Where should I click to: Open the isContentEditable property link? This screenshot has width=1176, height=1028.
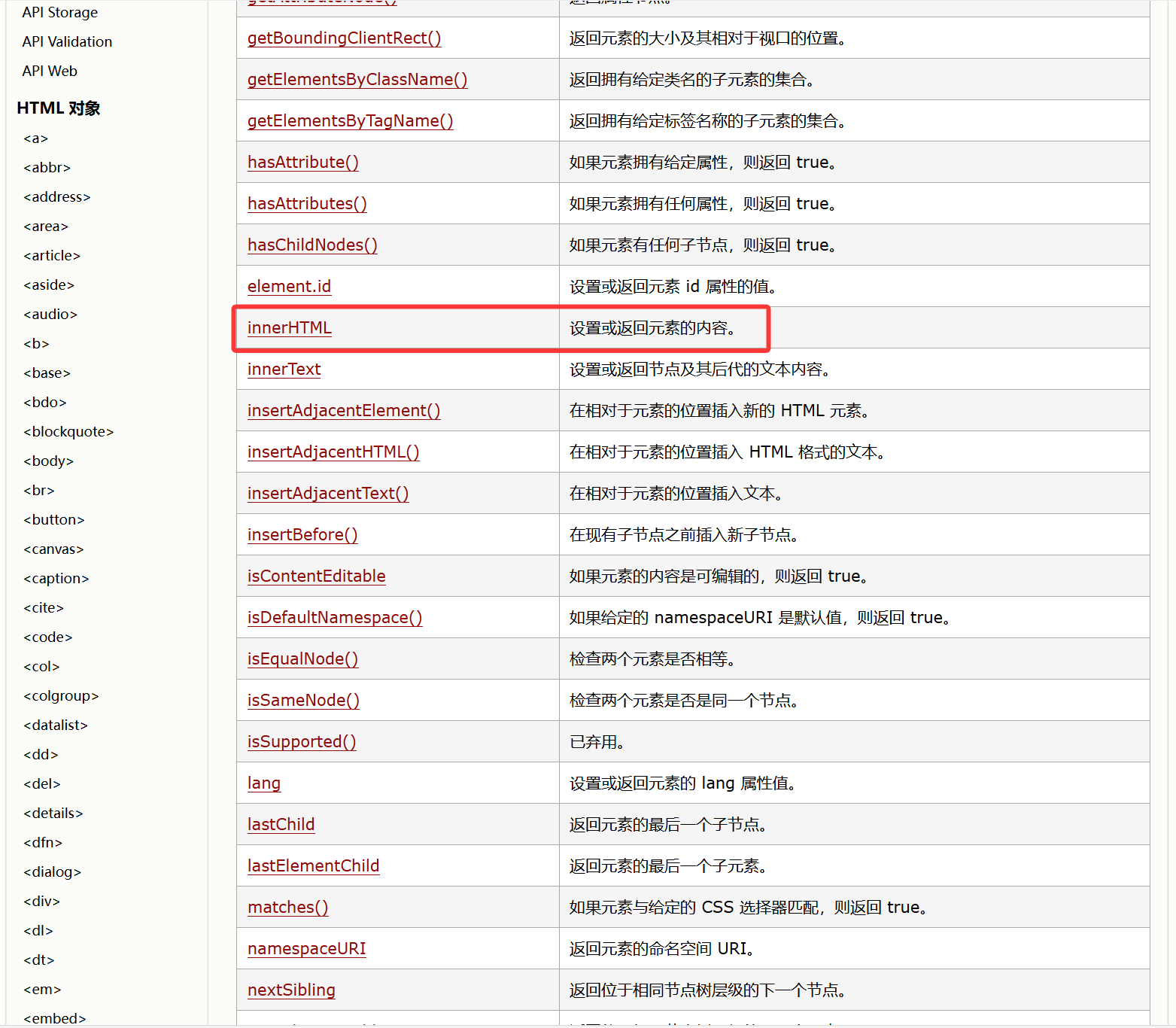(x=316, y=576)
